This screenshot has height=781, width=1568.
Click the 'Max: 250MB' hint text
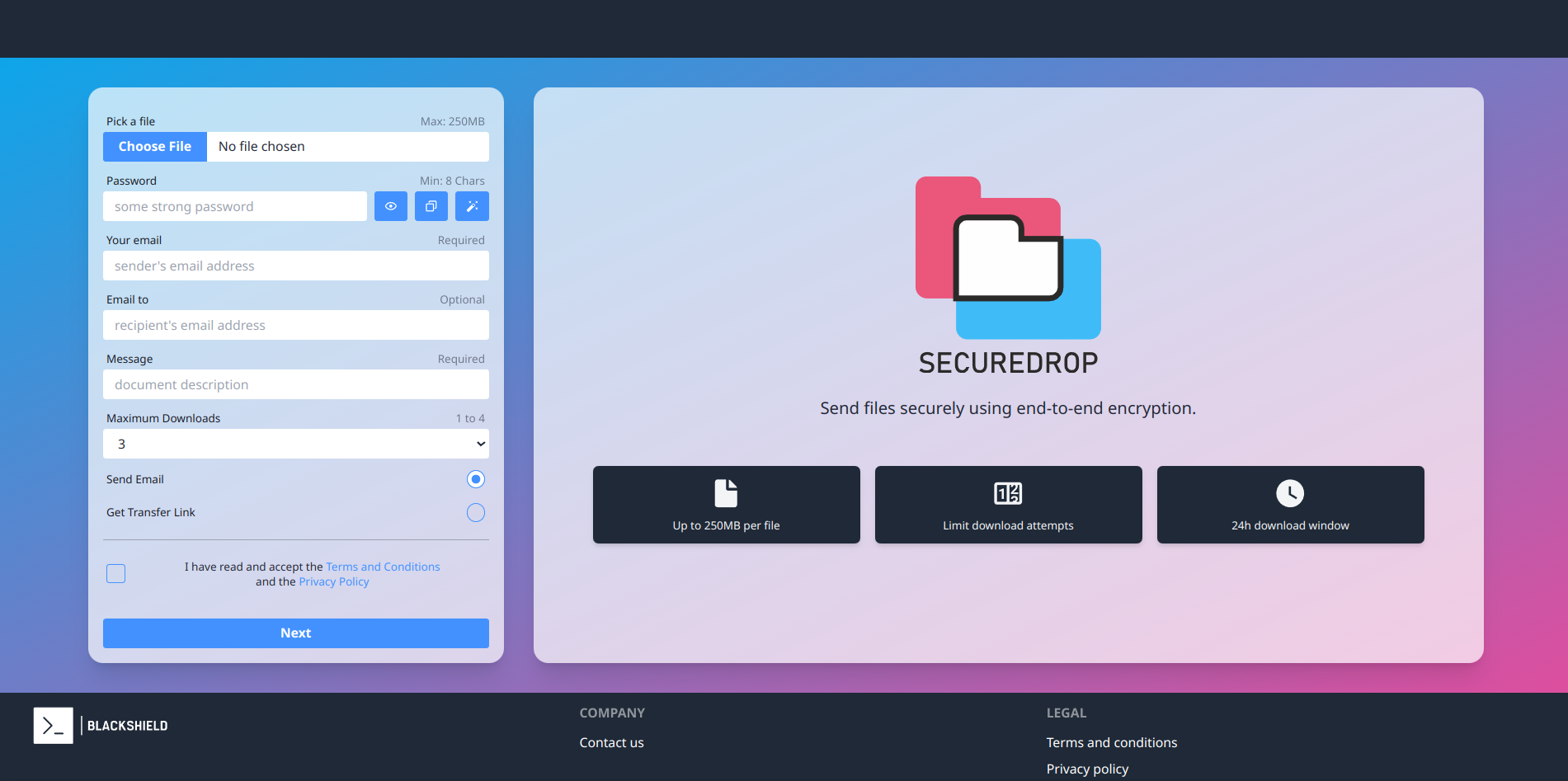[453, 121]
